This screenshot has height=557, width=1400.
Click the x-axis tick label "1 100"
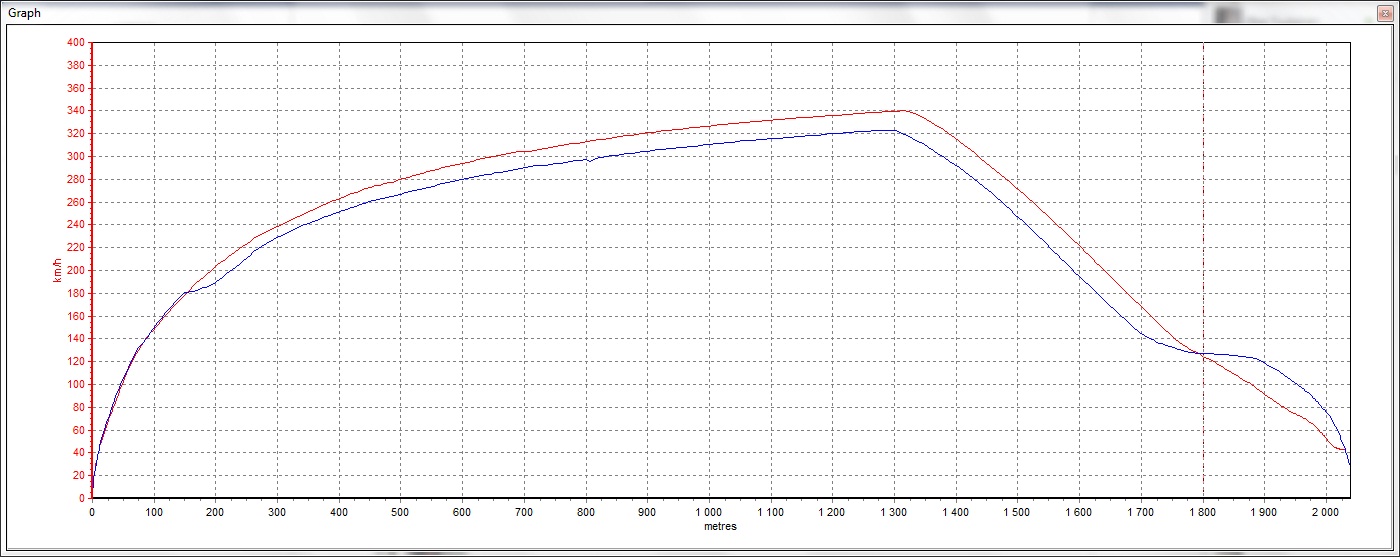[x=771, y=511]
